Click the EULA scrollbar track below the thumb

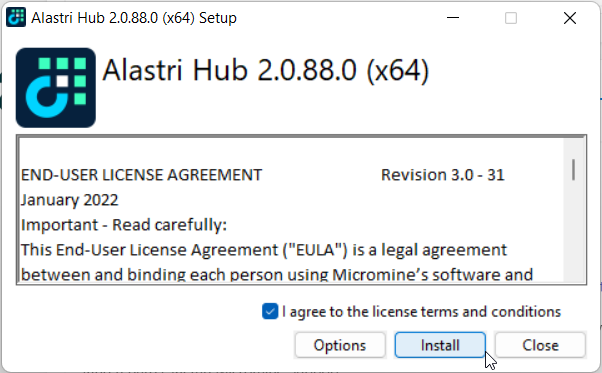tap(573, 230)
